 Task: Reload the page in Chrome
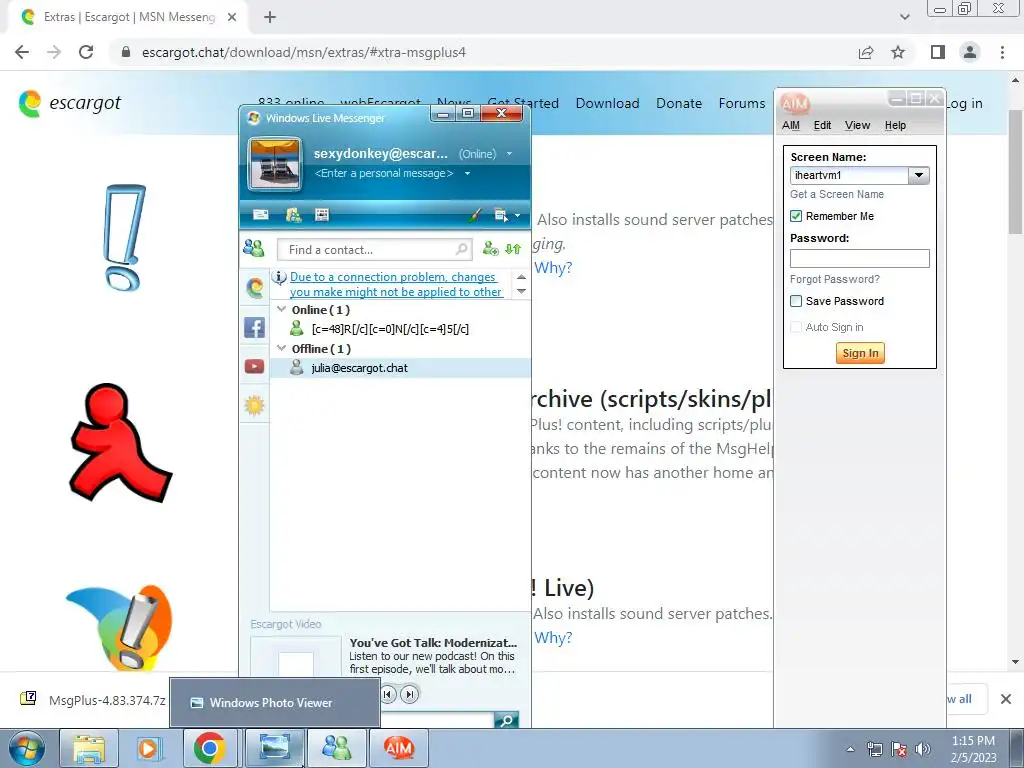point(86,52)
